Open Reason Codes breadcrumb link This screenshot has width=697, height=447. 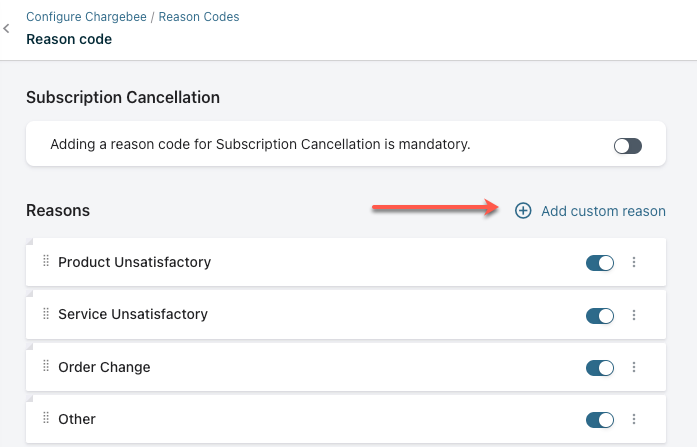pos(199,17)
